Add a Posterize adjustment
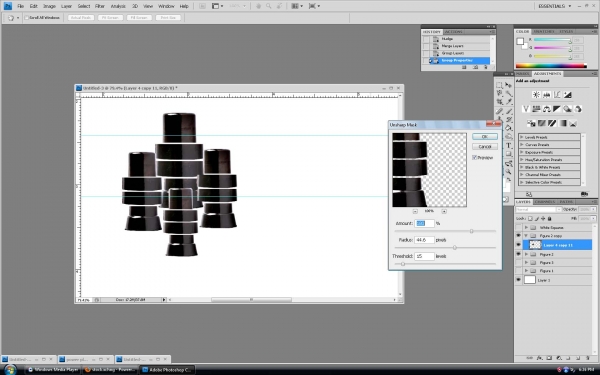Screen dimensions: 600x375 point(541,123)
